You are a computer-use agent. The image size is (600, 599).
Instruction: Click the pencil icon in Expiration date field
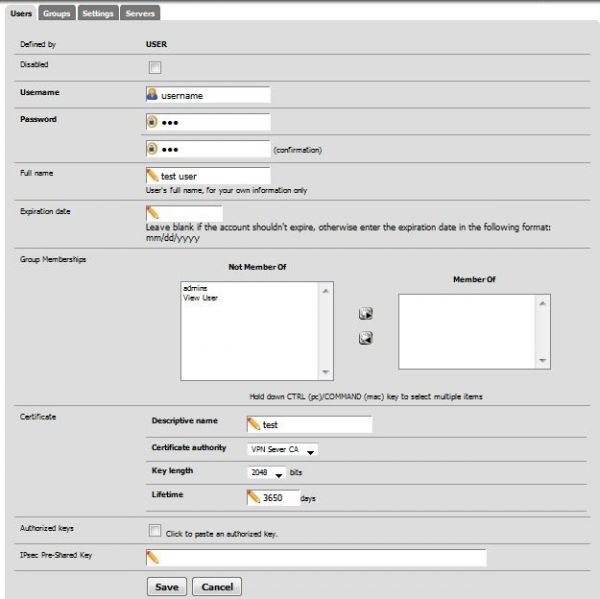(x=152, y=212)
